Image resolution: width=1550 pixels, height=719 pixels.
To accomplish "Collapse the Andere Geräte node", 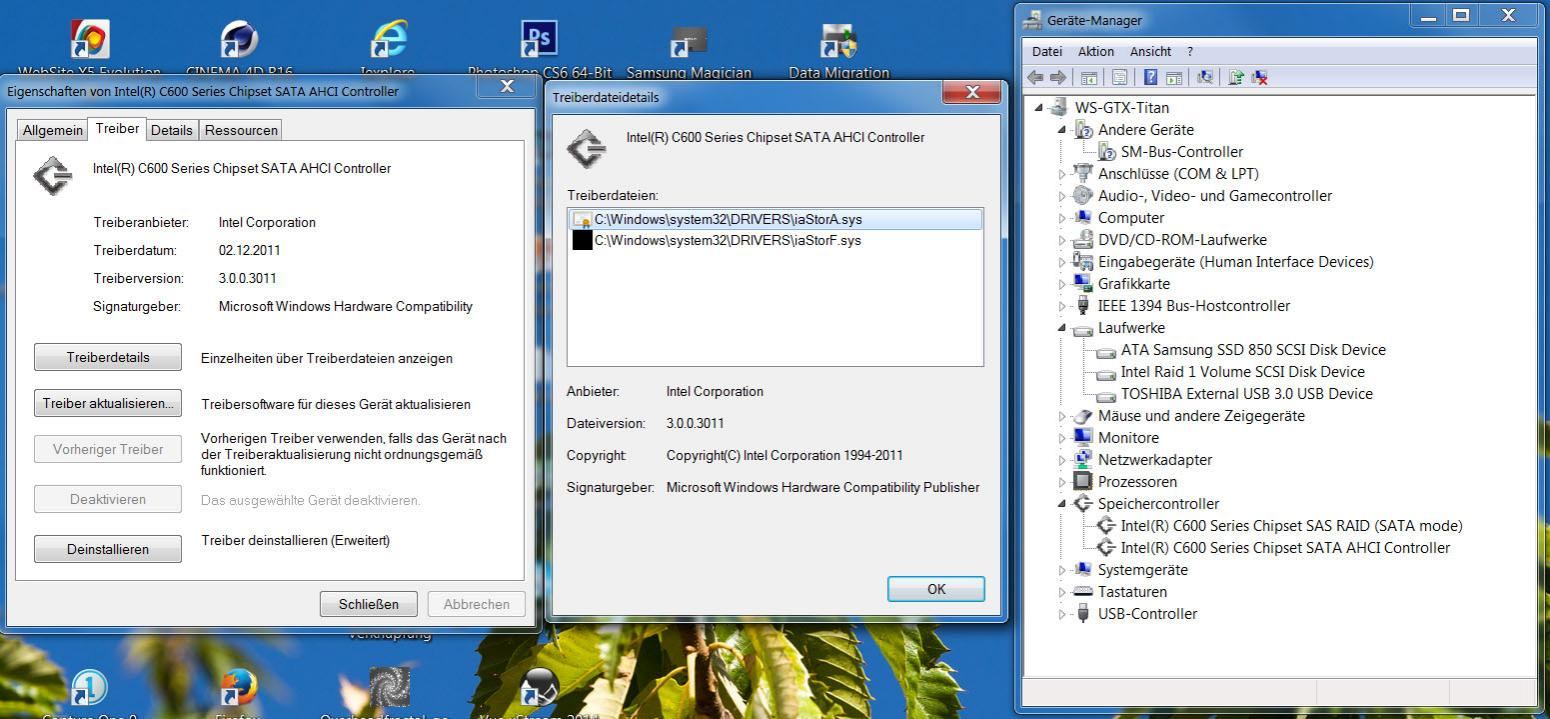I will (1062, 130).
